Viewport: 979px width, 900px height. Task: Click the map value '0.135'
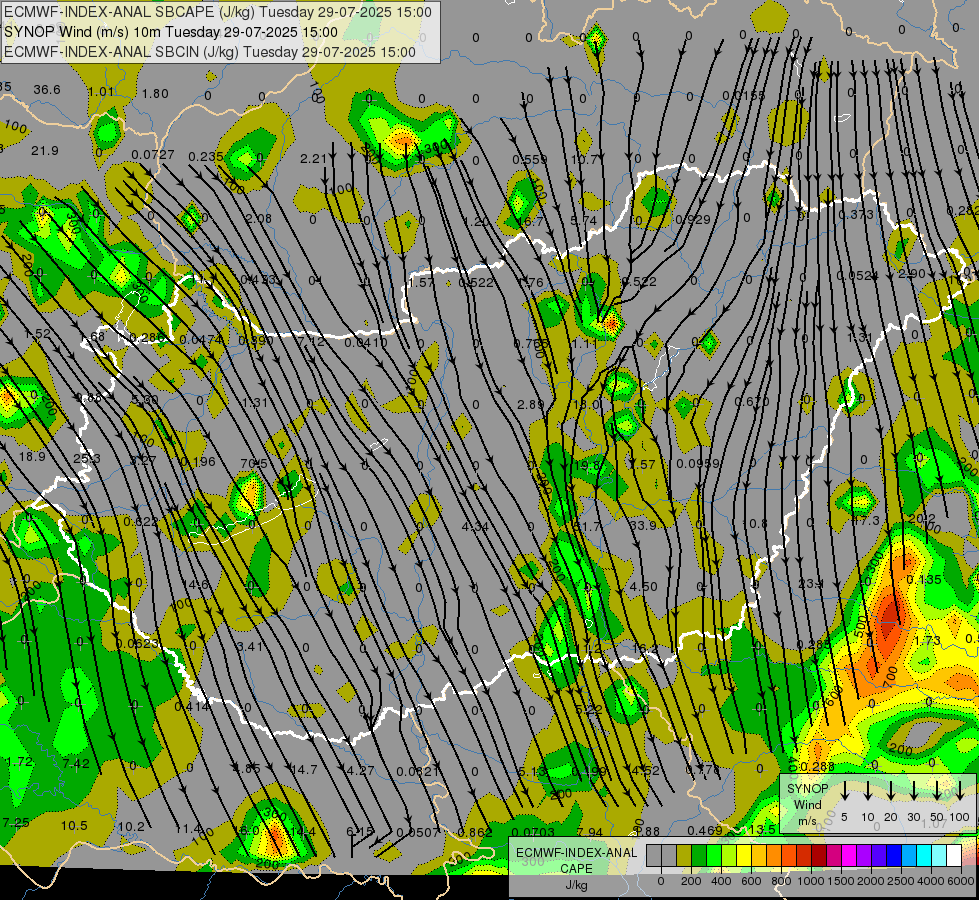point(924,580)
